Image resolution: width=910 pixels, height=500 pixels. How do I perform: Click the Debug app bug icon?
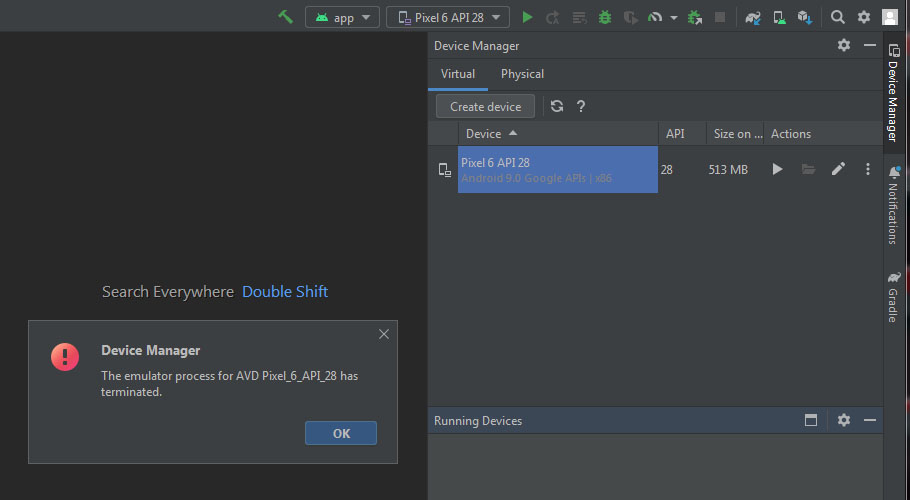[x=604, y=17]
